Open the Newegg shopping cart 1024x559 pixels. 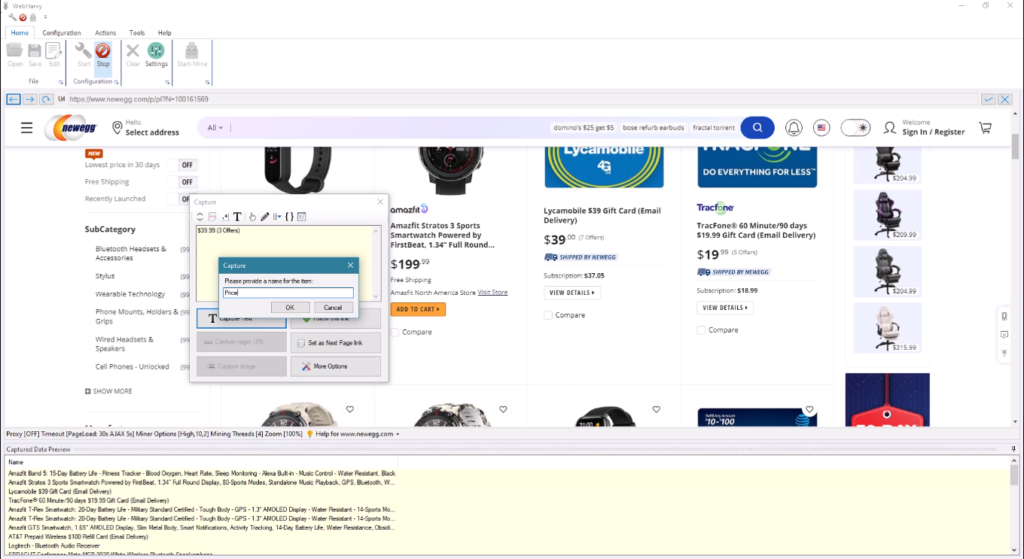coord(985,128)
